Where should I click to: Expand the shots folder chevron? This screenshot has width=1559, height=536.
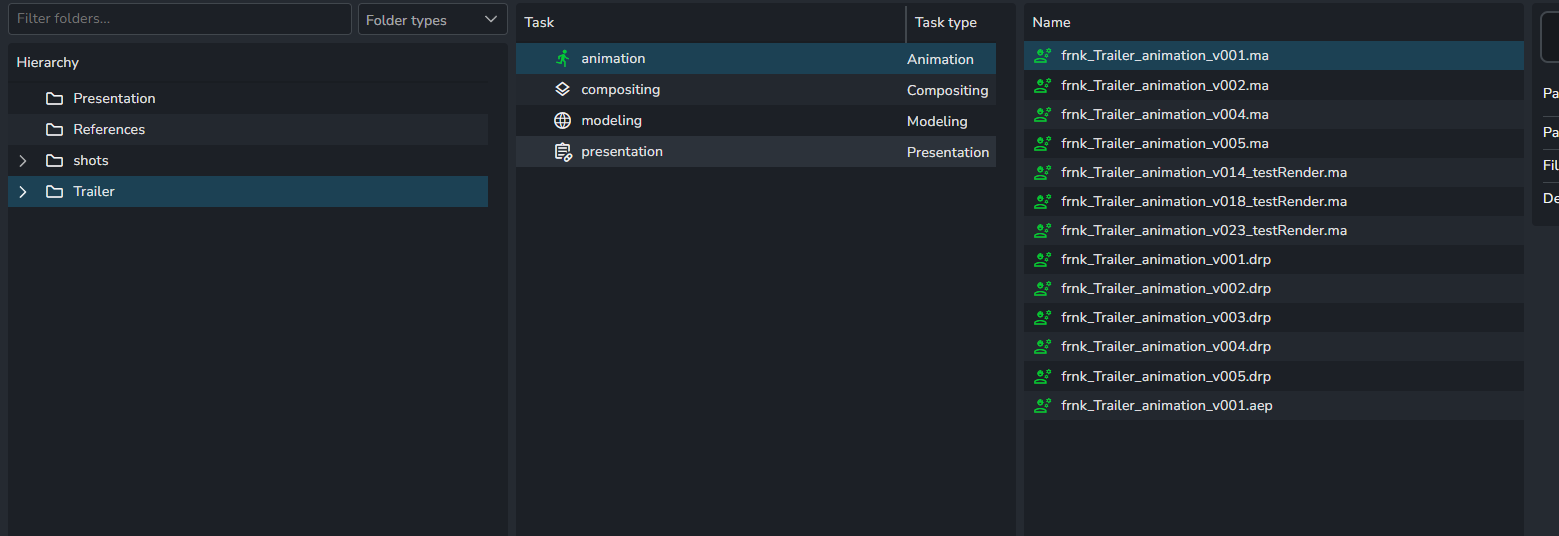(23, 160)
